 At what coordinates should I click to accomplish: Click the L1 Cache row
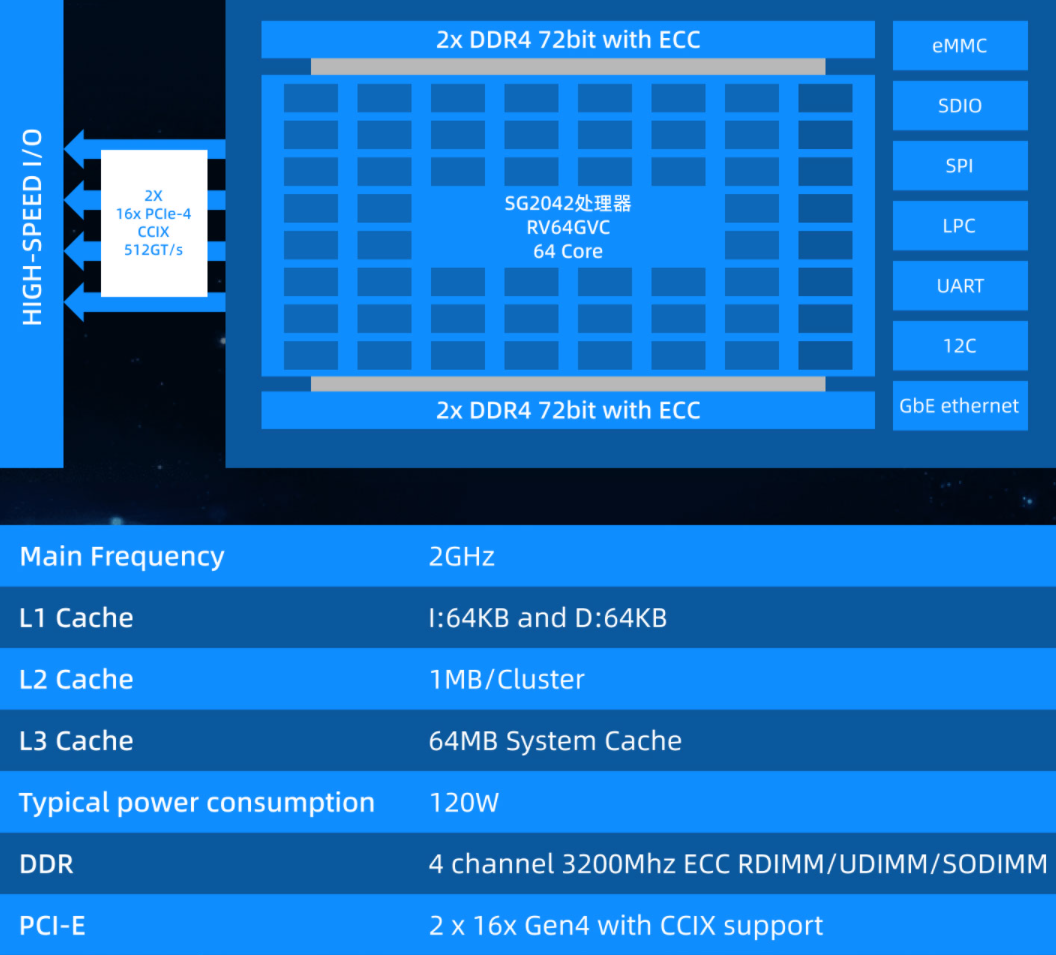528,618
